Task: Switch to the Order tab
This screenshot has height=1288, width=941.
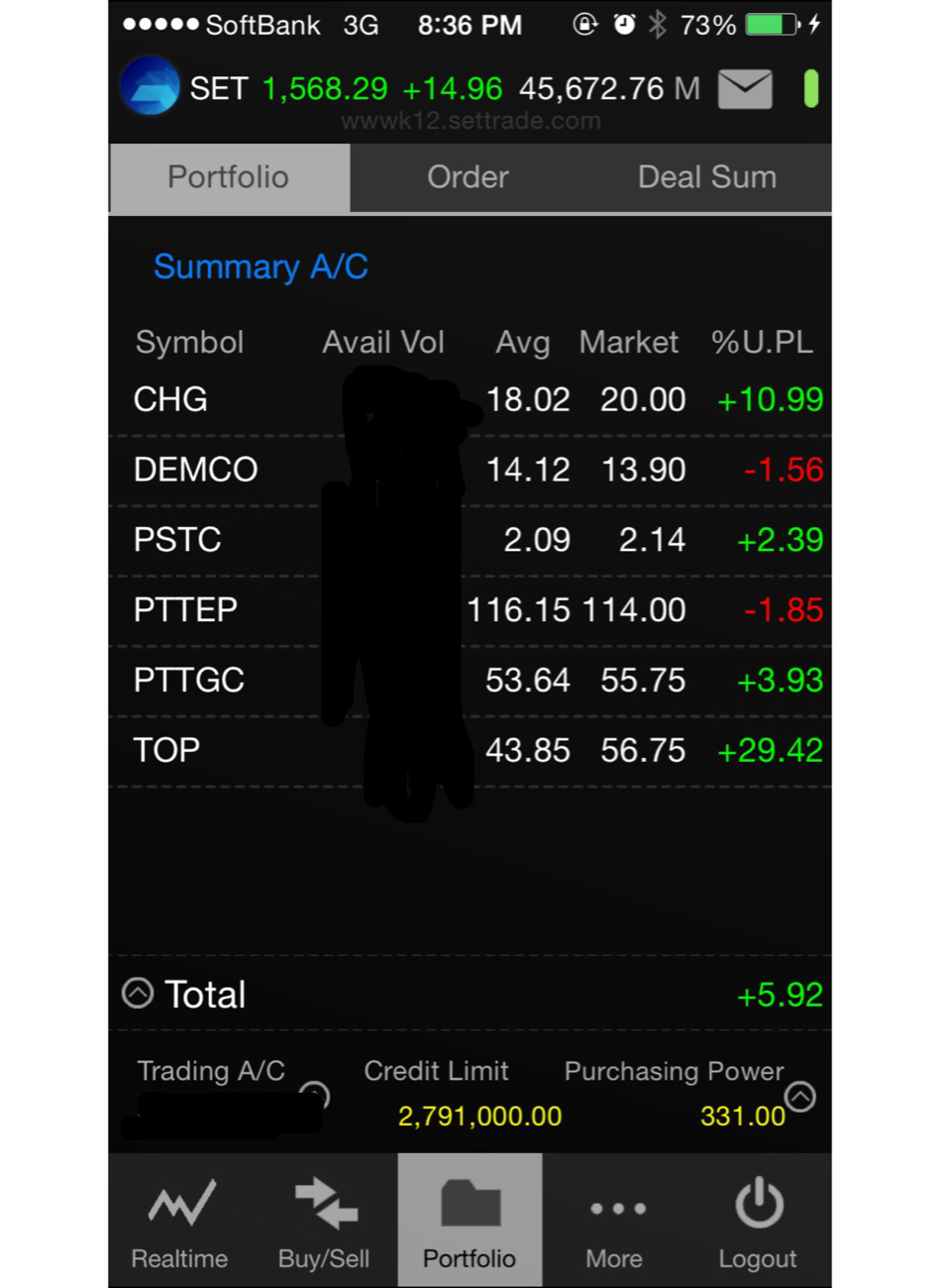Action: click(468, 177)
